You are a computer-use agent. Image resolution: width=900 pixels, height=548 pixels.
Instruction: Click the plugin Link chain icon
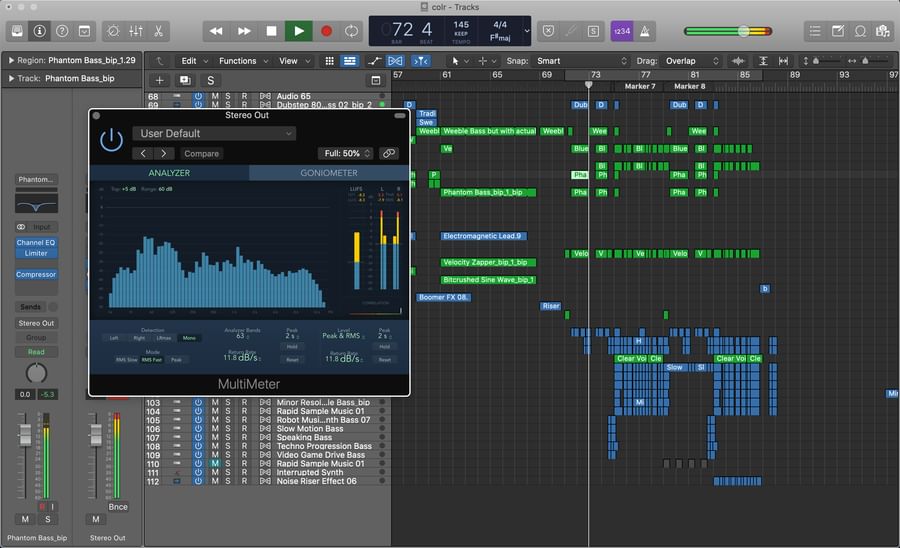point(389,153)
